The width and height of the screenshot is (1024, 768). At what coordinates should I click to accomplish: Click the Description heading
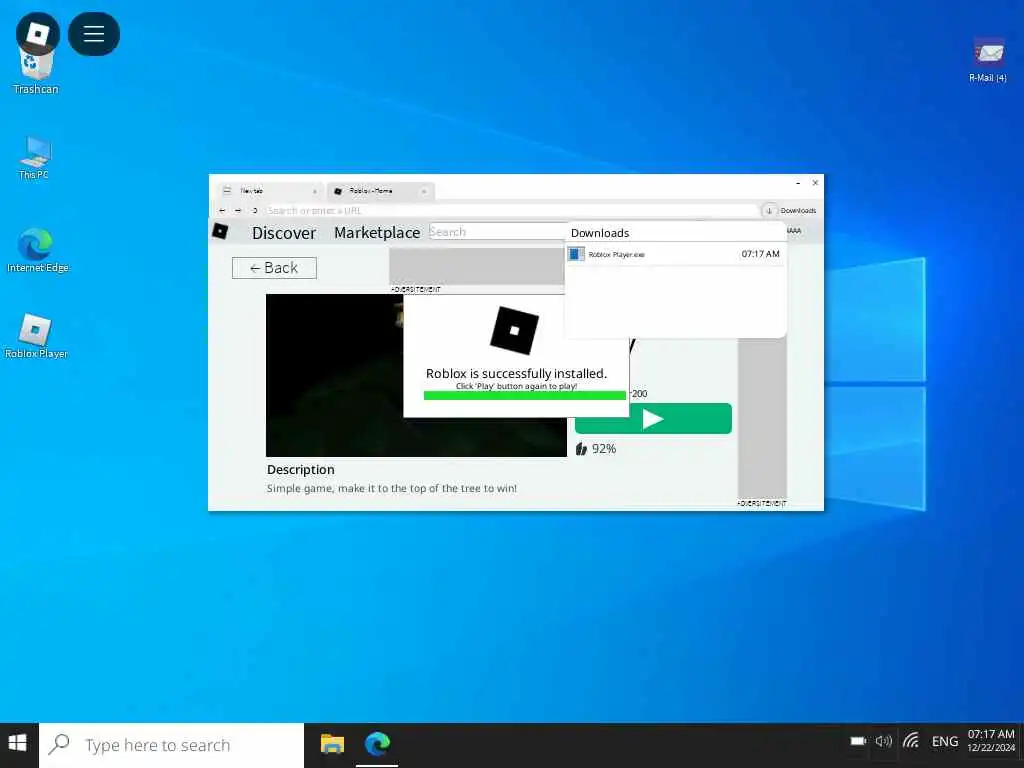coord(300,470)
